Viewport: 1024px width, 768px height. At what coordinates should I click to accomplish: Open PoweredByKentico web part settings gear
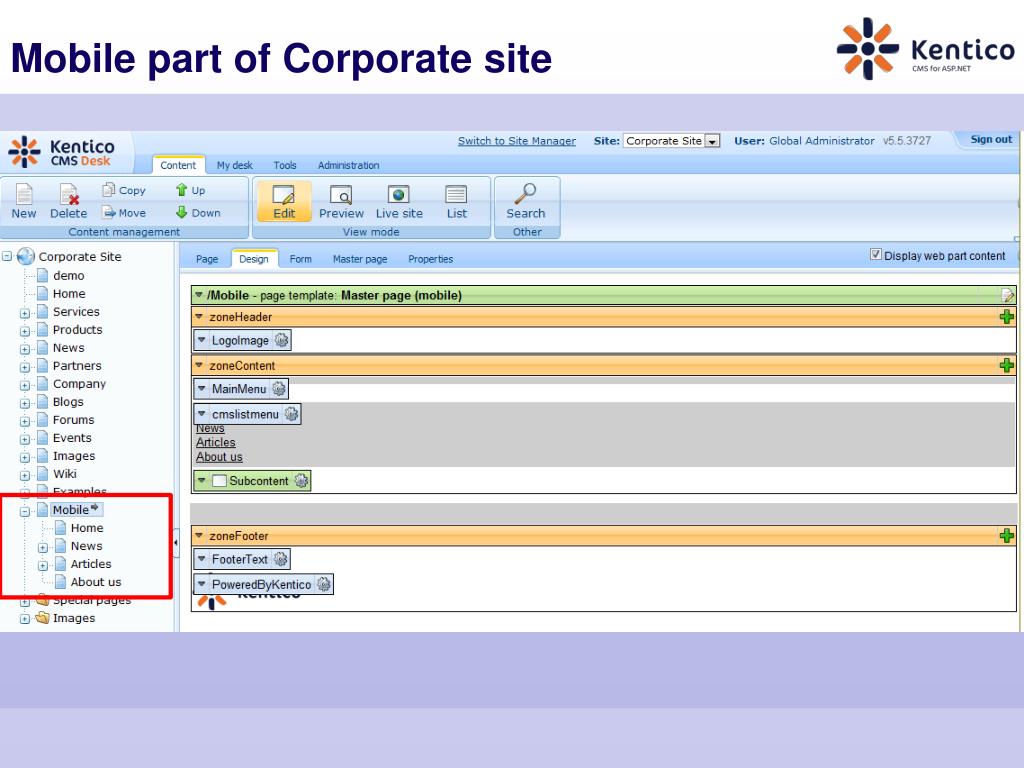click(323, 584)
